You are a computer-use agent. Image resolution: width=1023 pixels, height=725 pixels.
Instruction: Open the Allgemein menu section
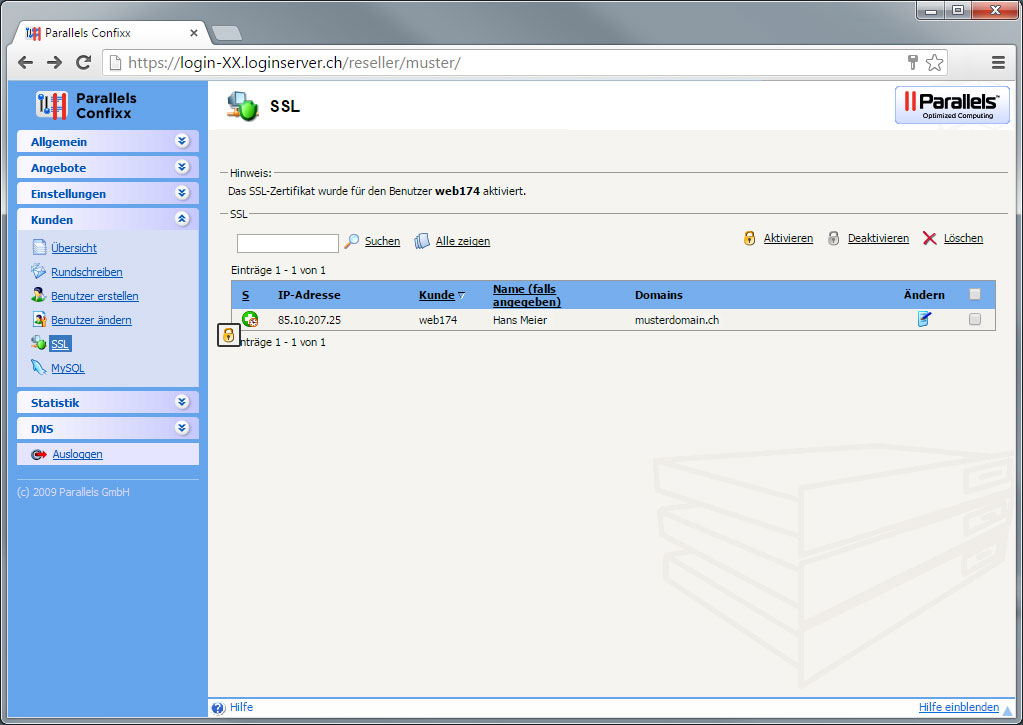tap(108, 142)
